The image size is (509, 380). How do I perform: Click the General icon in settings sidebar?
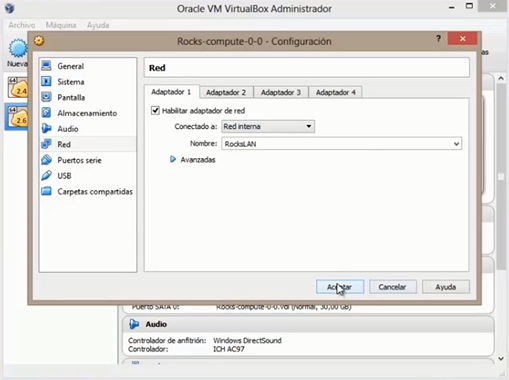point(46,66)
